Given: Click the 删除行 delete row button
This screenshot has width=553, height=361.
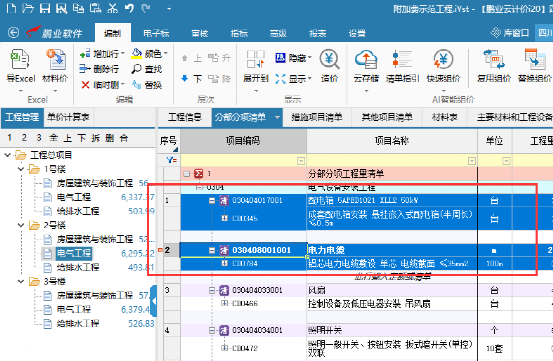Looking at the screenshot, I should pos(99,69).
